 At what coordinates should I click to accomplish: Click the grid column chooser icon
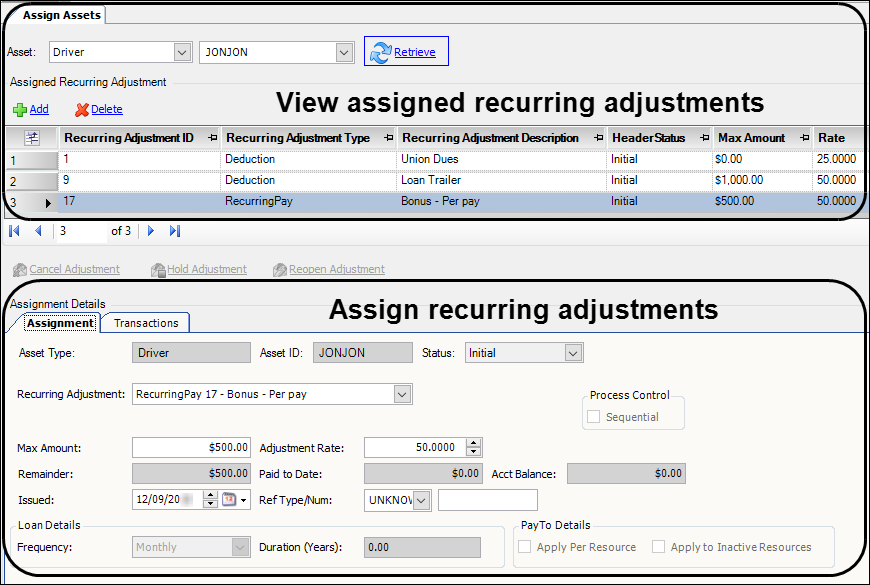(x=31, y=138)
